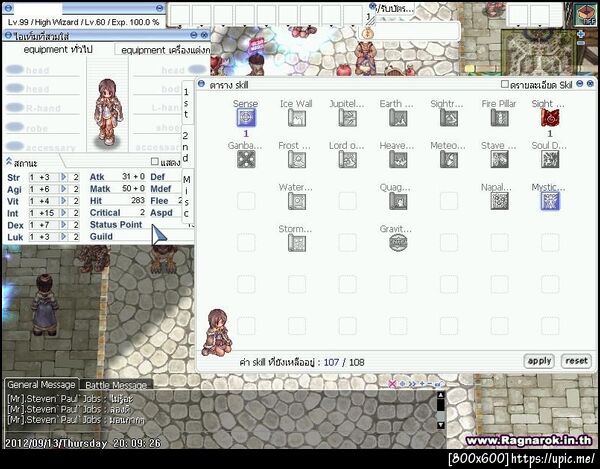Click the Earth Spike skill icon
600x469 pixels.
point(398,117)
